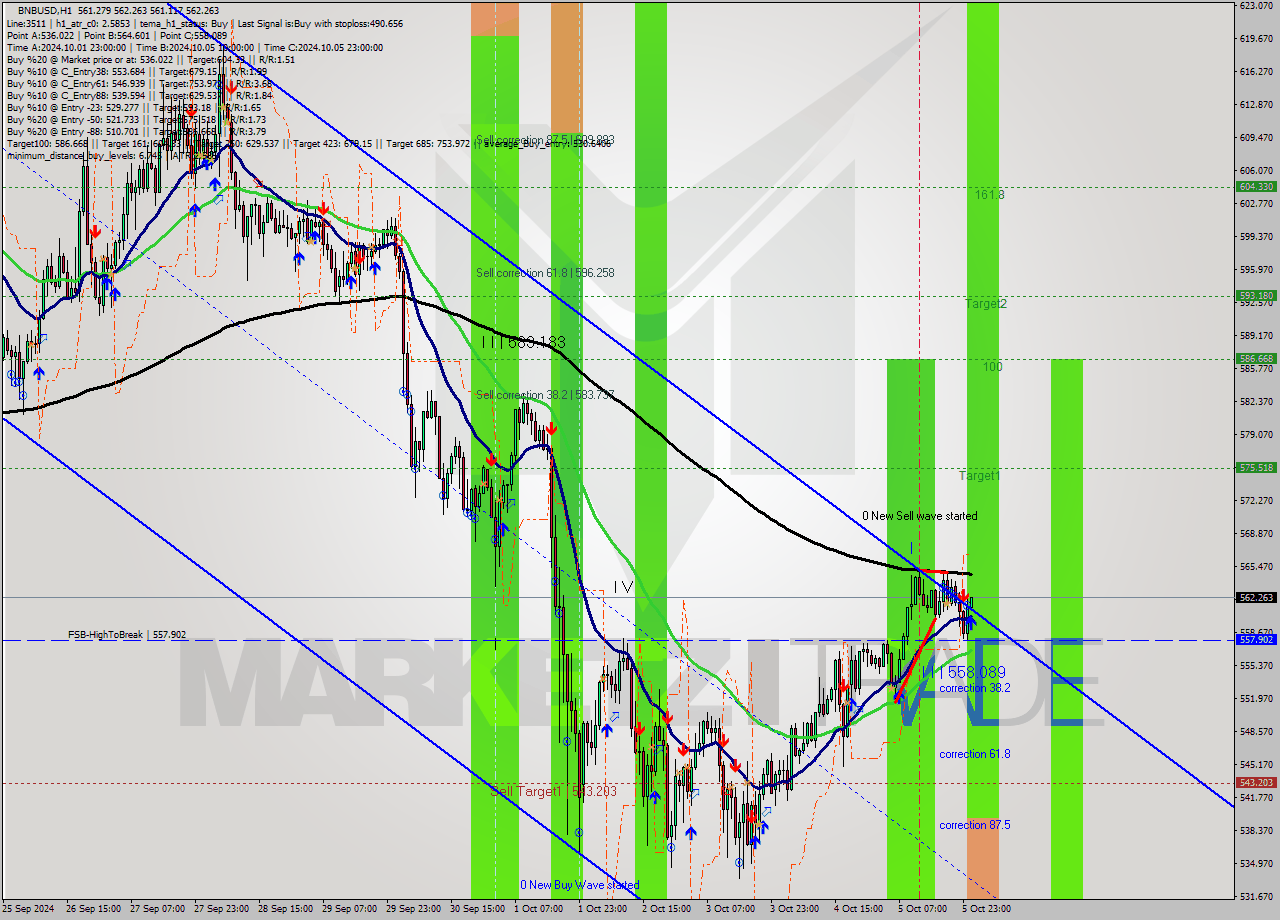Click the 'Sell correction 61.8 | 596.258' label
The image size is (1280, 920).
click(545, 272)
